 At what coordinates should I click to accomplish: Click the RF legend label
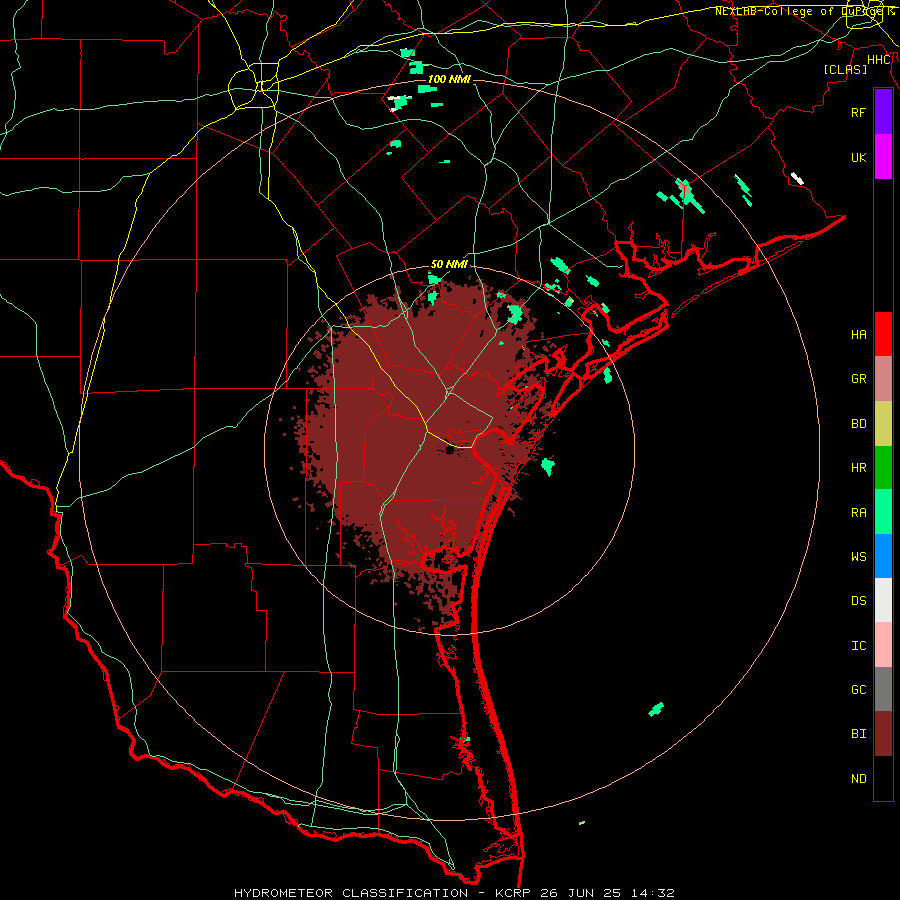pos(858,112)
